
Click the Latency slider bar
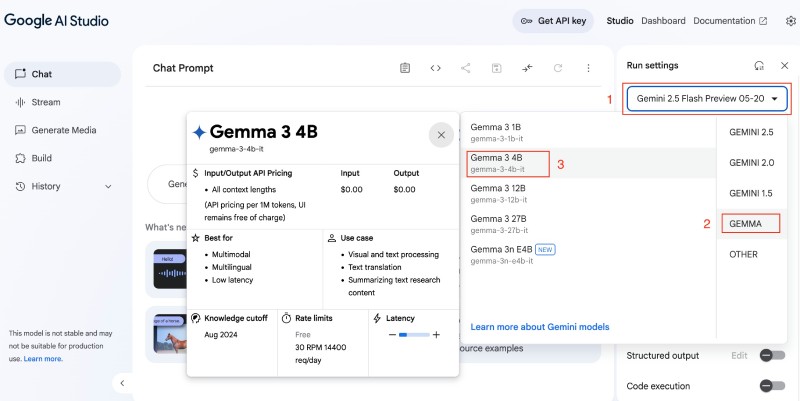pos(414,335)
